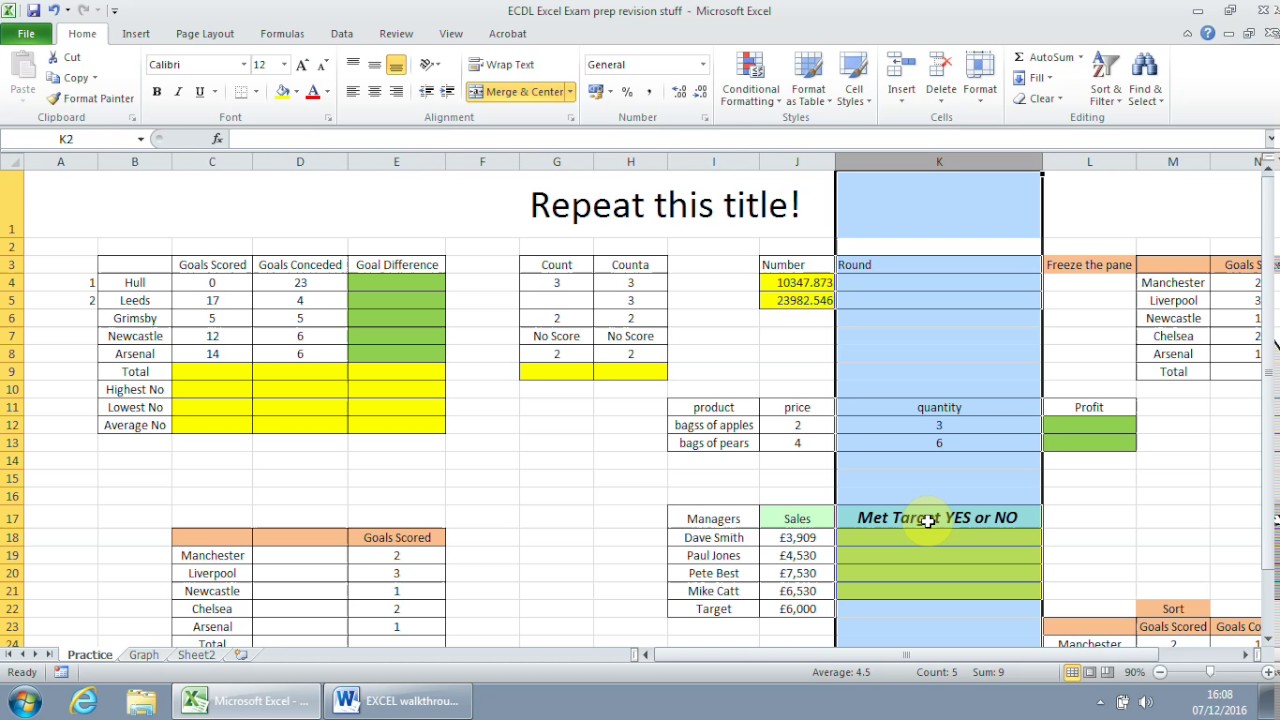The height and width of the screenshot is (720, 1280).
Task: Switch to the Review ribbon tab
Action: point(396,33)
